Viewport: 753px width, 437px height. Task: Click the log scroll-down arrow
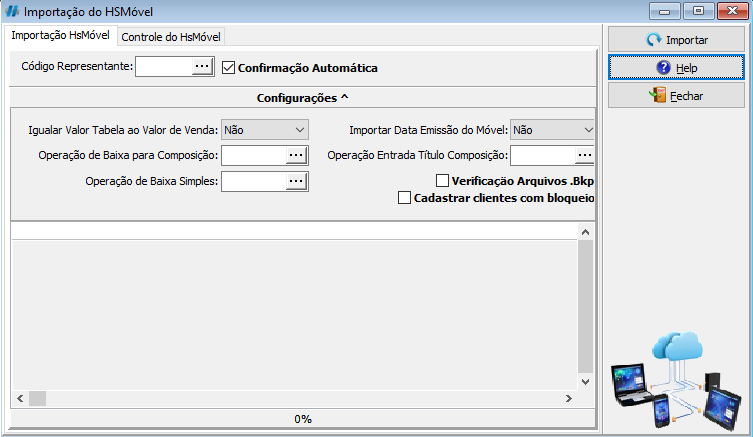[x=585, y=382]
